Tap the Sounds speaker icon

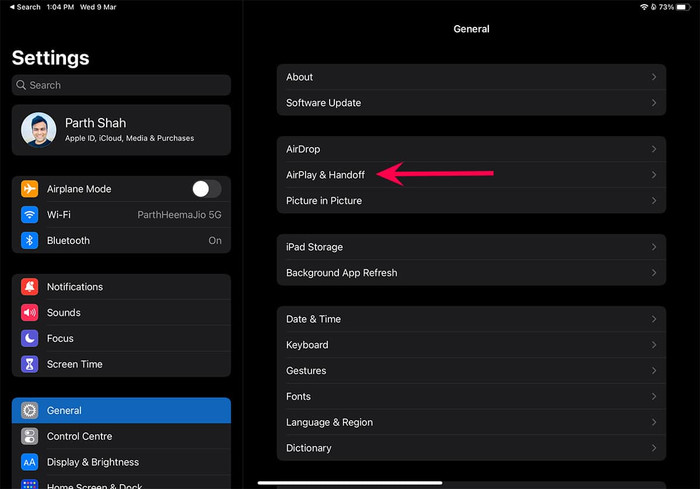[x=29, y=313]
